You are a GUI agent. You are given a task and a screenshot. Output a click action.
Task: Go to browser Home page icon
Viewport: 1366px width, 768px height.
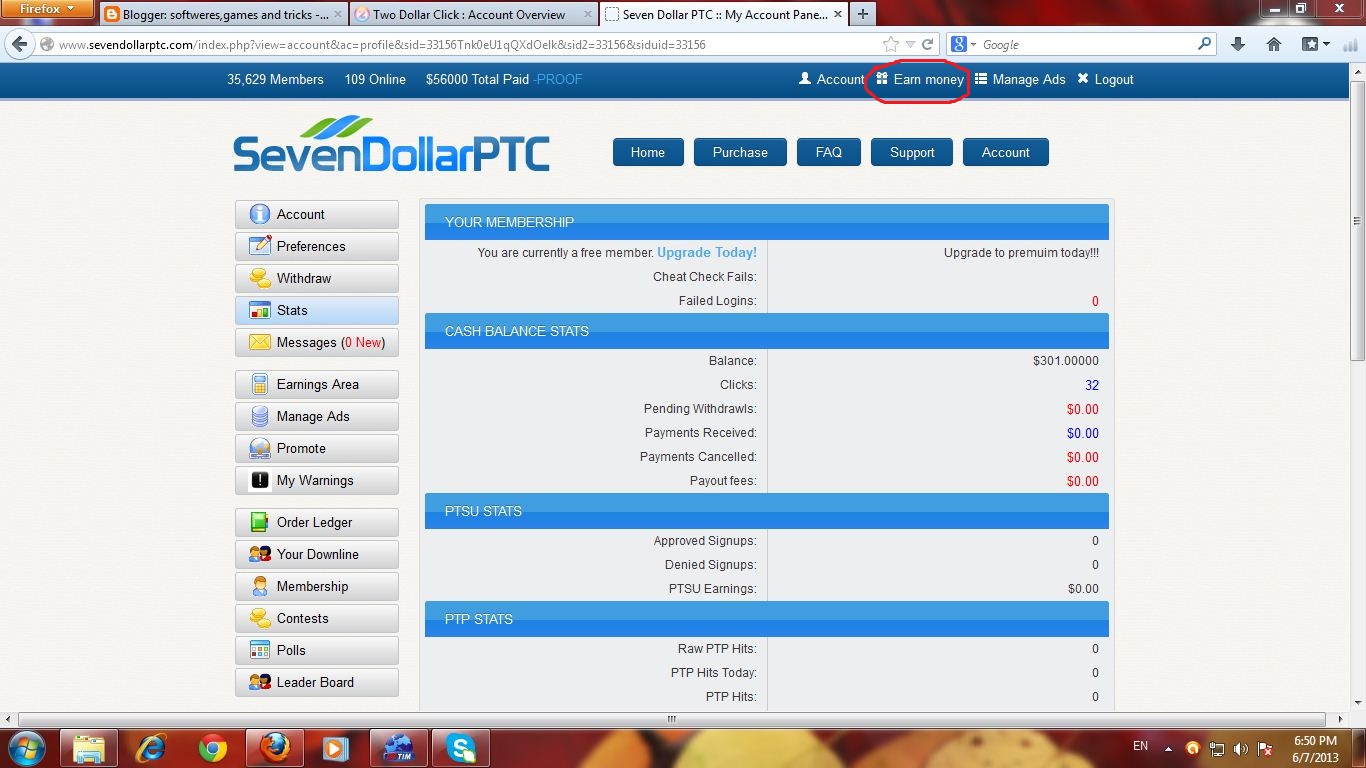pos(1274,44)
